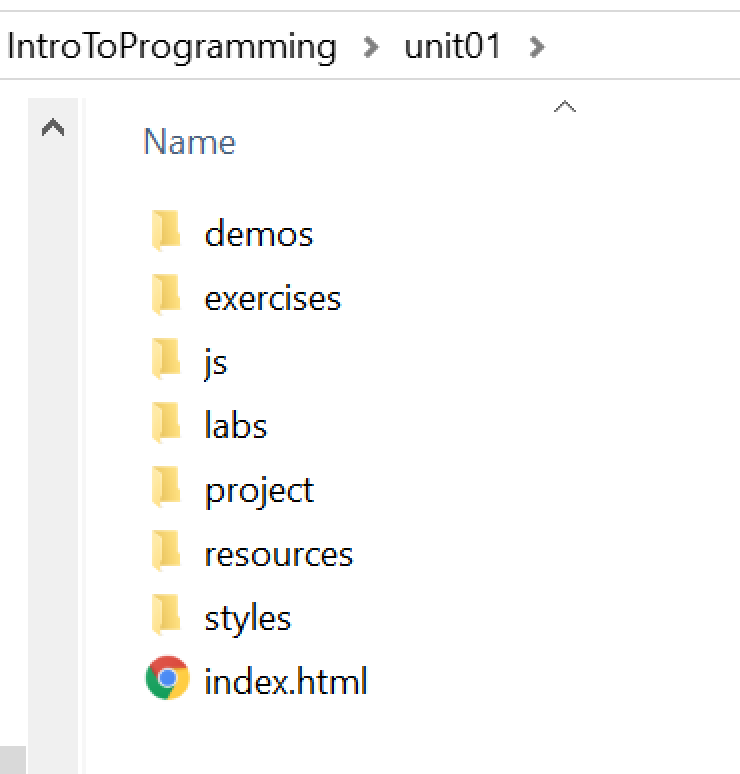Click the index.html file name
740x774 pixels.
tap(286, 681)
